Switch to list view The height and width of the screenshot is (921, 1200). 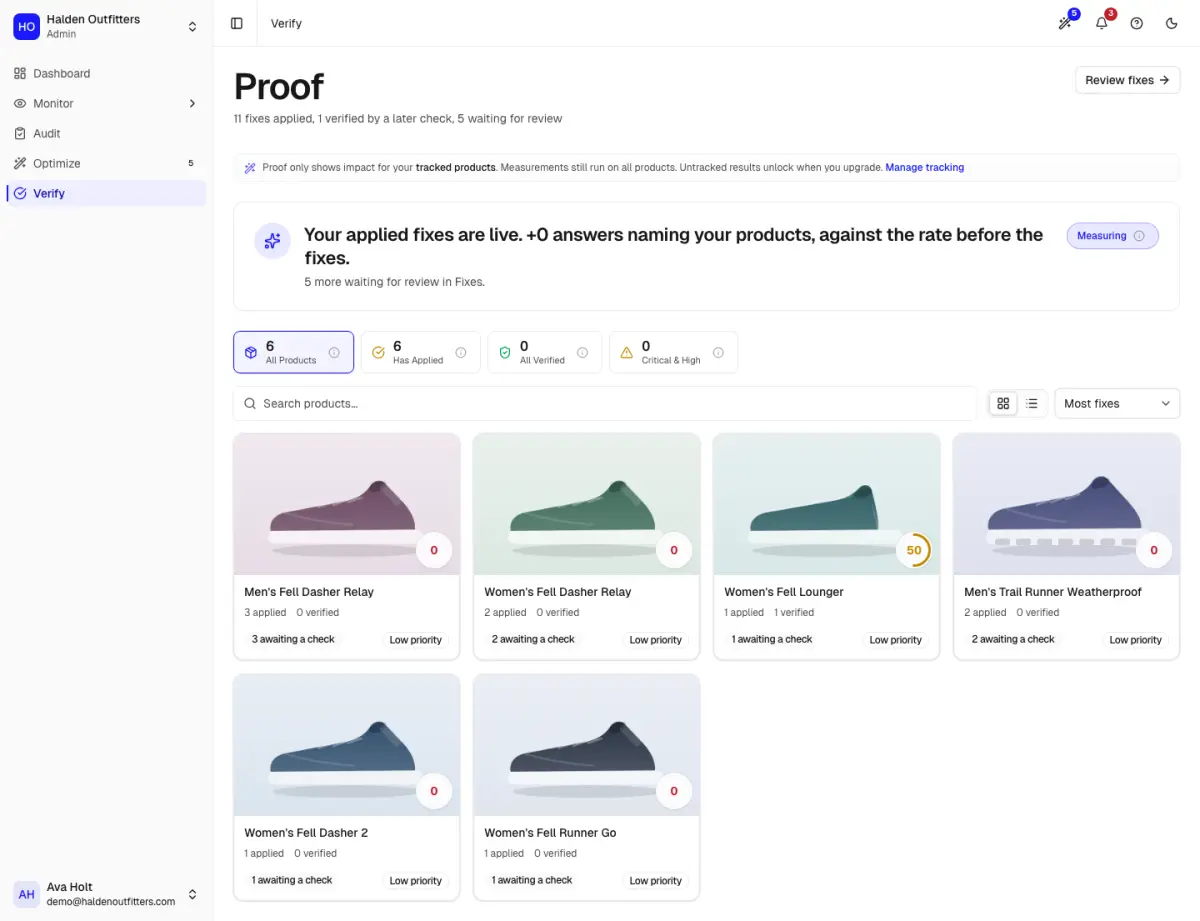pyautogui.click(x=1032, y=403)
